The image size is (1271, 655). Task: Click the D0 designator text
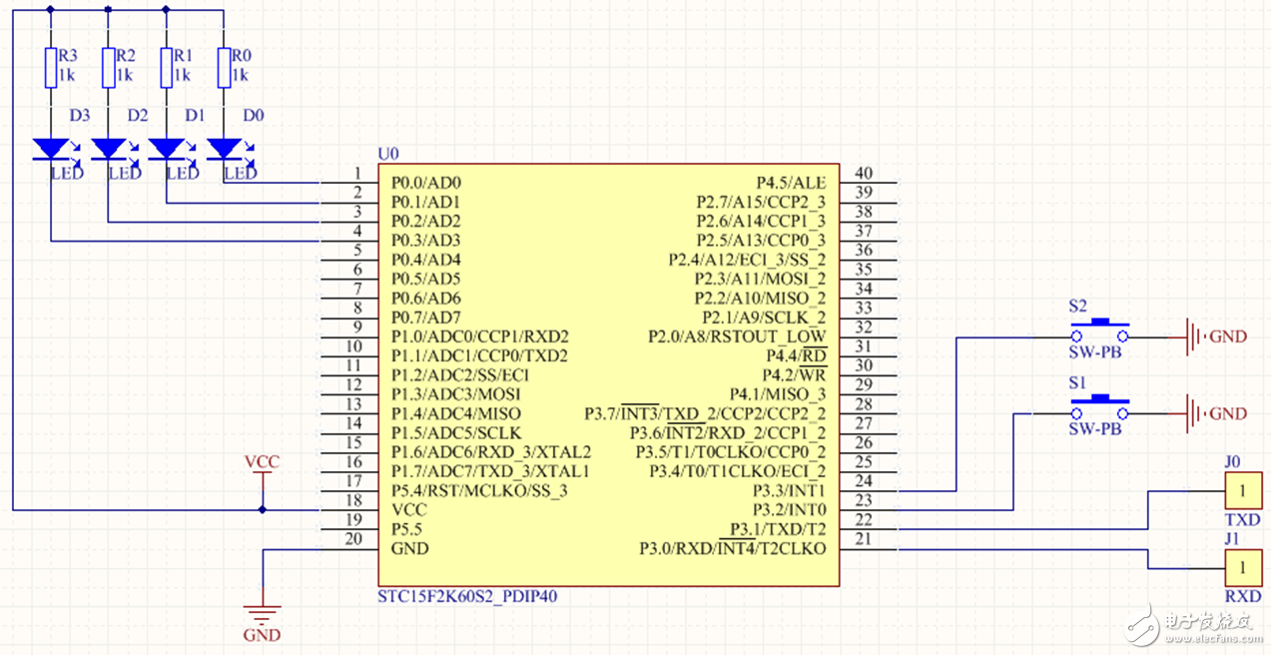254,115
